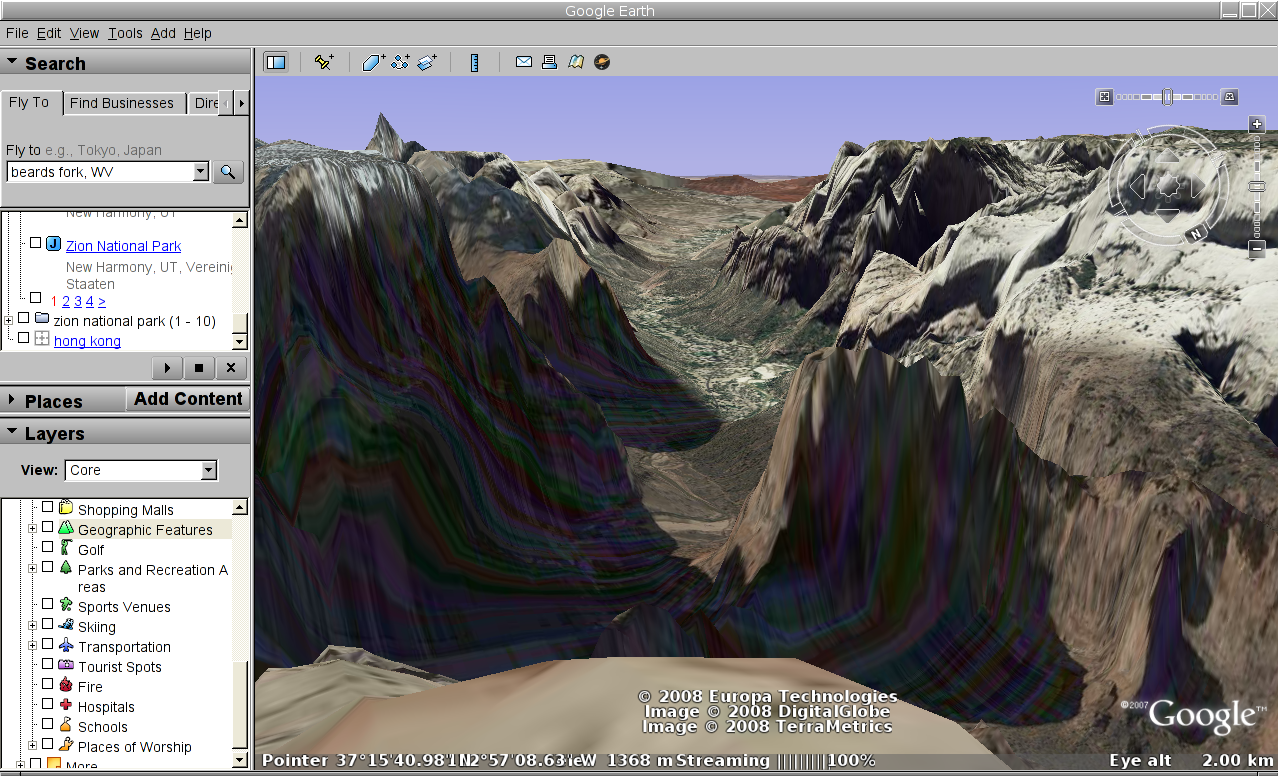This screenshot has height=776, width=1278.
Task: Open the Fly to search history dropdown
Action: (x=201, y=172)
